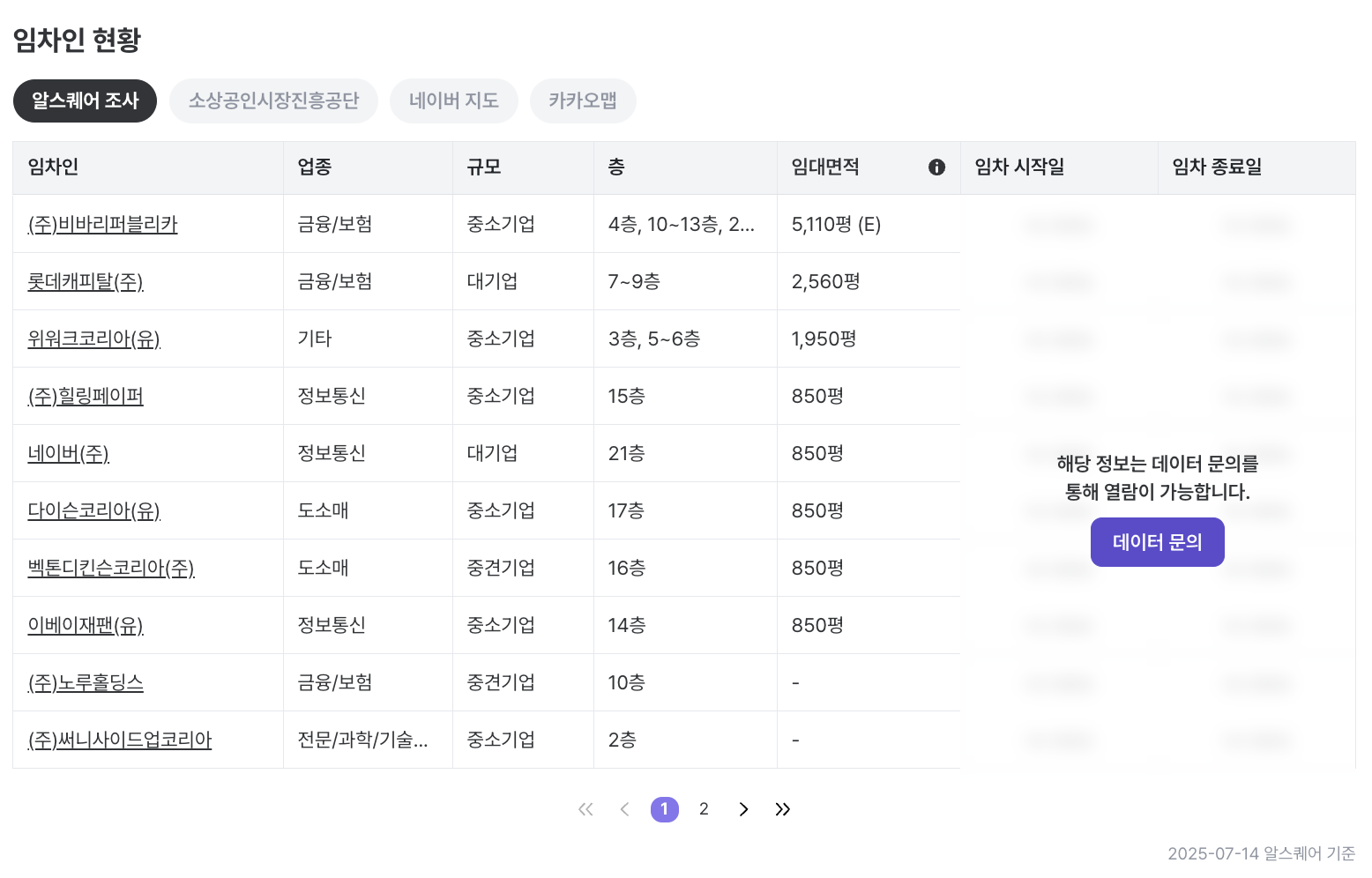
Task: Open the 네이버(주) tenant link
Action: [68, 454]
